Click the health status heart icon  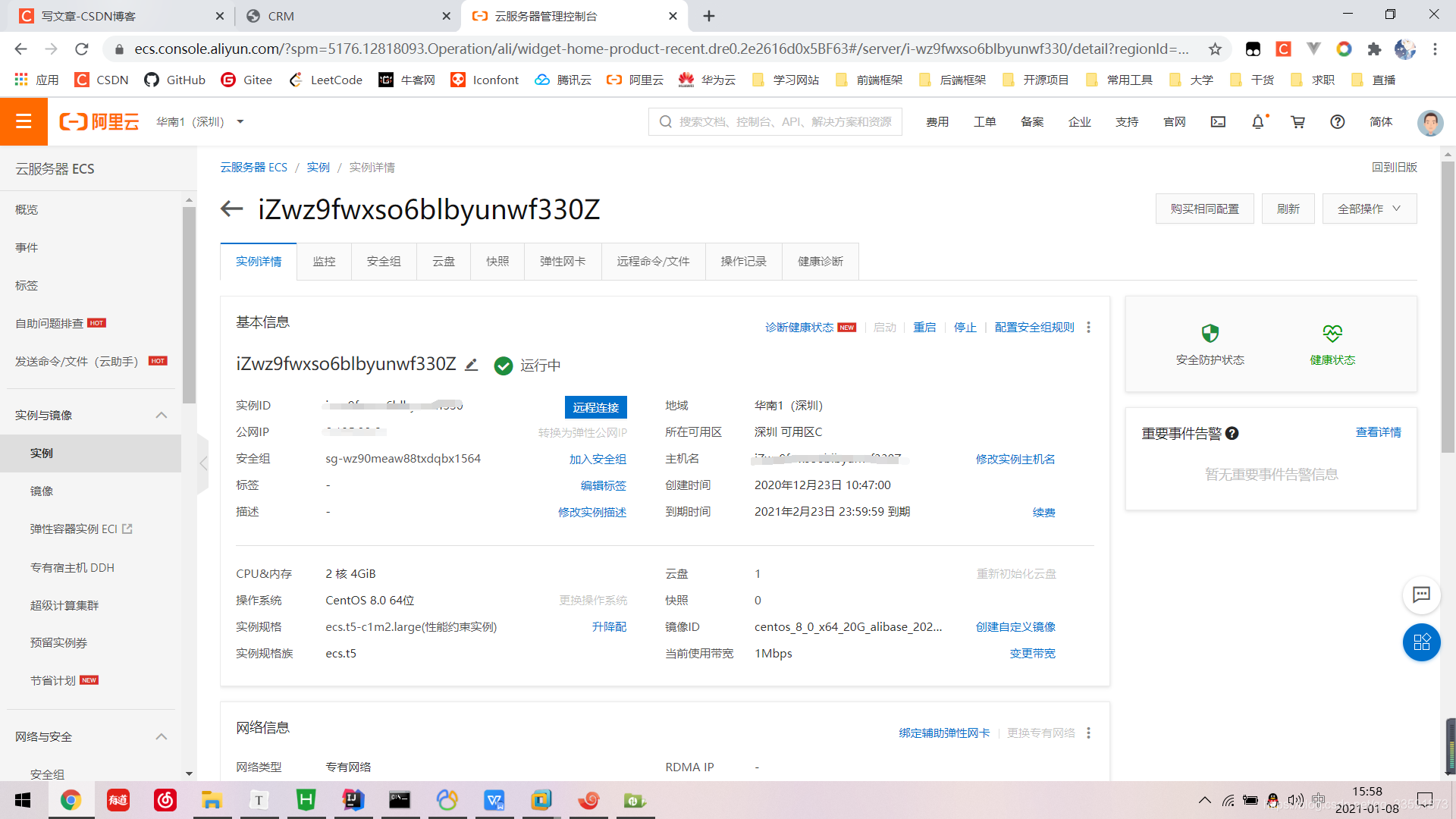coord(1332,333)
